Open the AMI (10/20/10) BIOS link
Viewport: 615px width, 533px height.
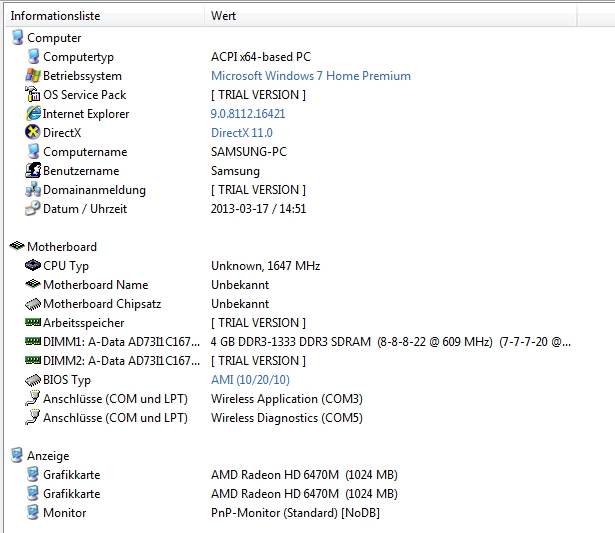click(250, 380)
